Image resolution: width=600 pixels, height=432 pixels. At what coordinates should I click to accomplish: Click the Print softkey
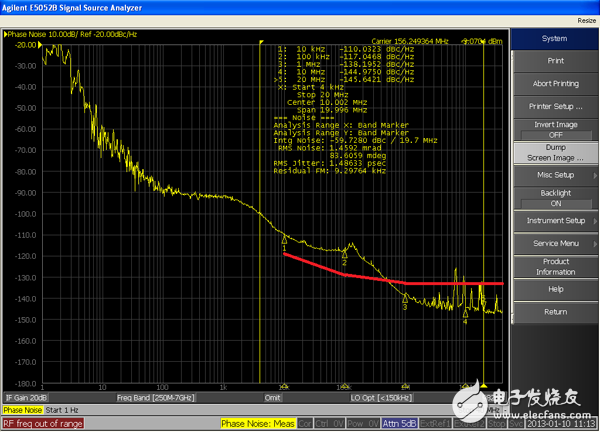coord(555,61)
